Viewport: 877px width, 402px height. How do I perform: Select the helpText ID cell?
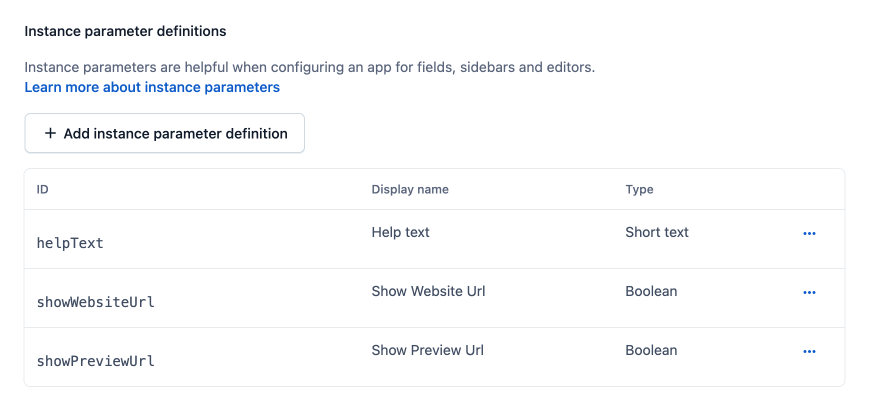tap(70, 243)
